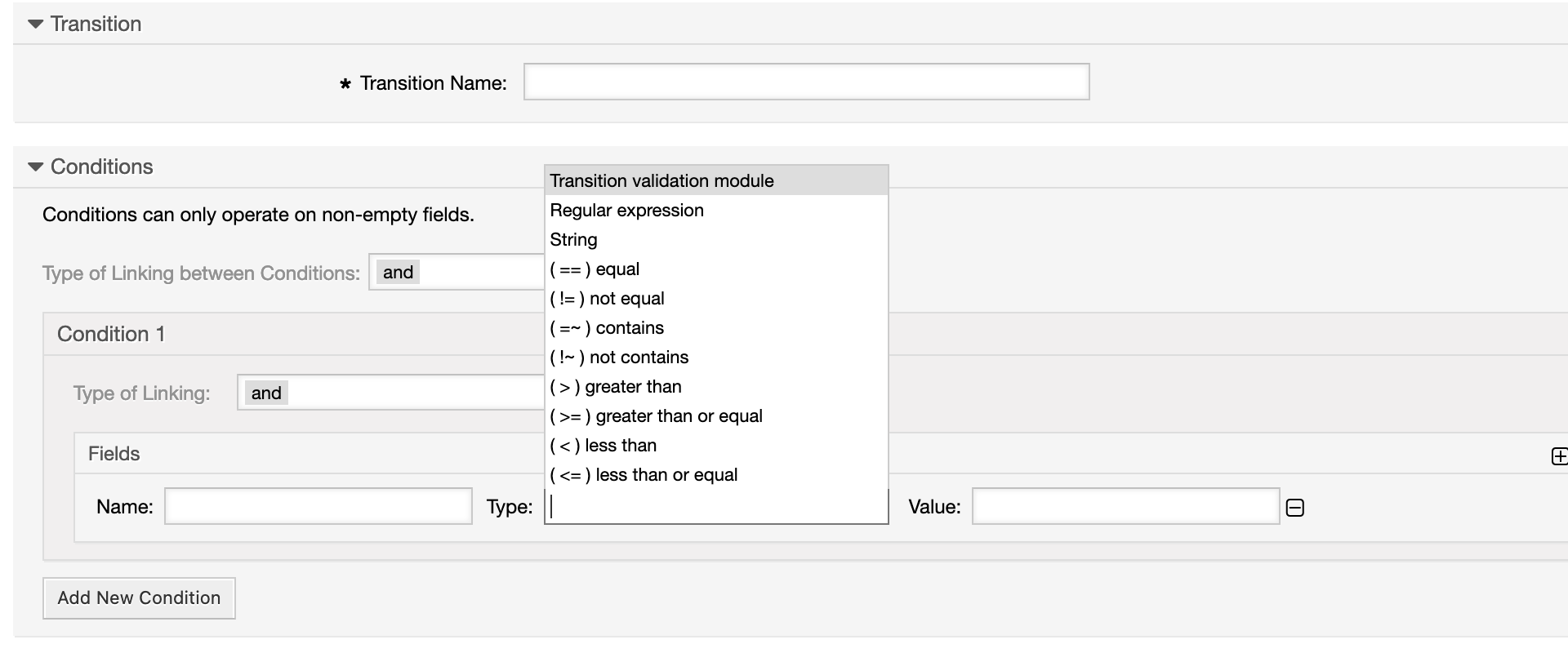Select Transition validation module option

tap(661, 180)
